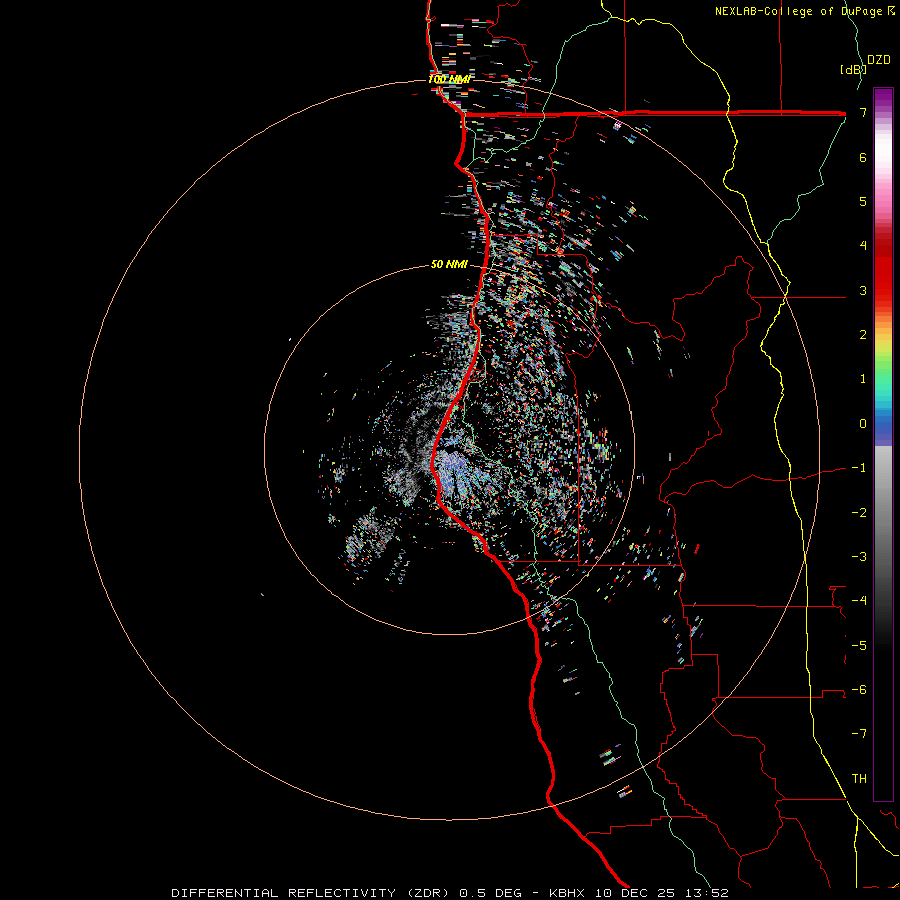The width and height of the screenshot is (900, 900).
Task: Click the TH label on the color scale
Action: pyautogui.click(x=859, y=778)
